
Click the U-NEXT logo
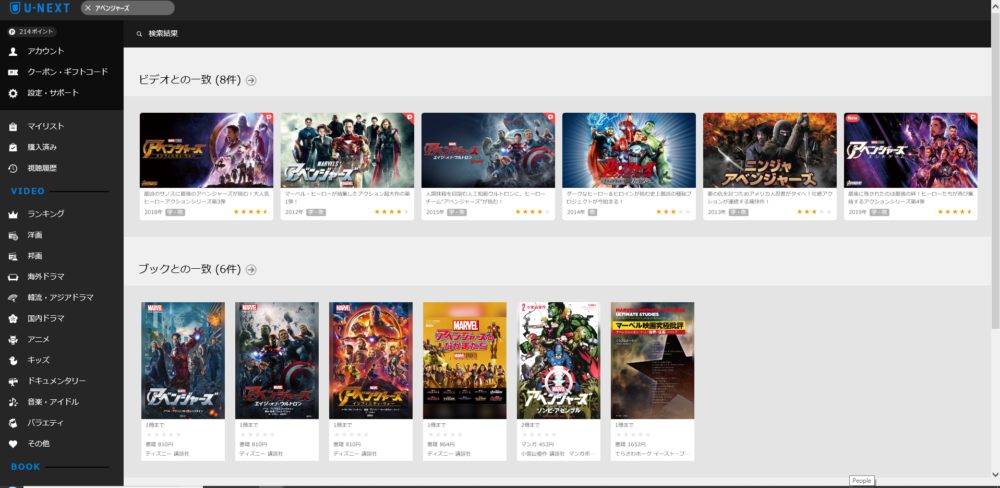40,8
